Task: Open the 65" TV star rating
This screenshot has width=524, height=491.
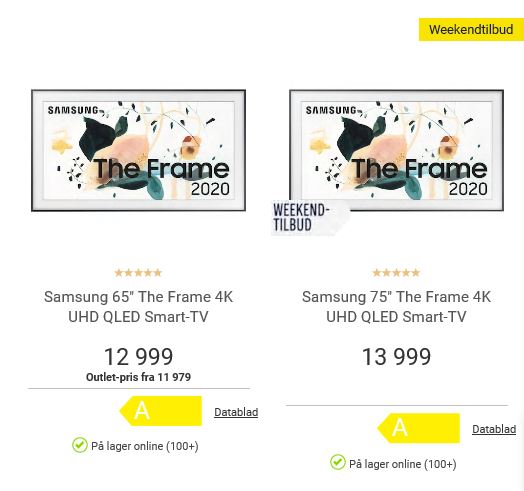Action: coord(138,273)
